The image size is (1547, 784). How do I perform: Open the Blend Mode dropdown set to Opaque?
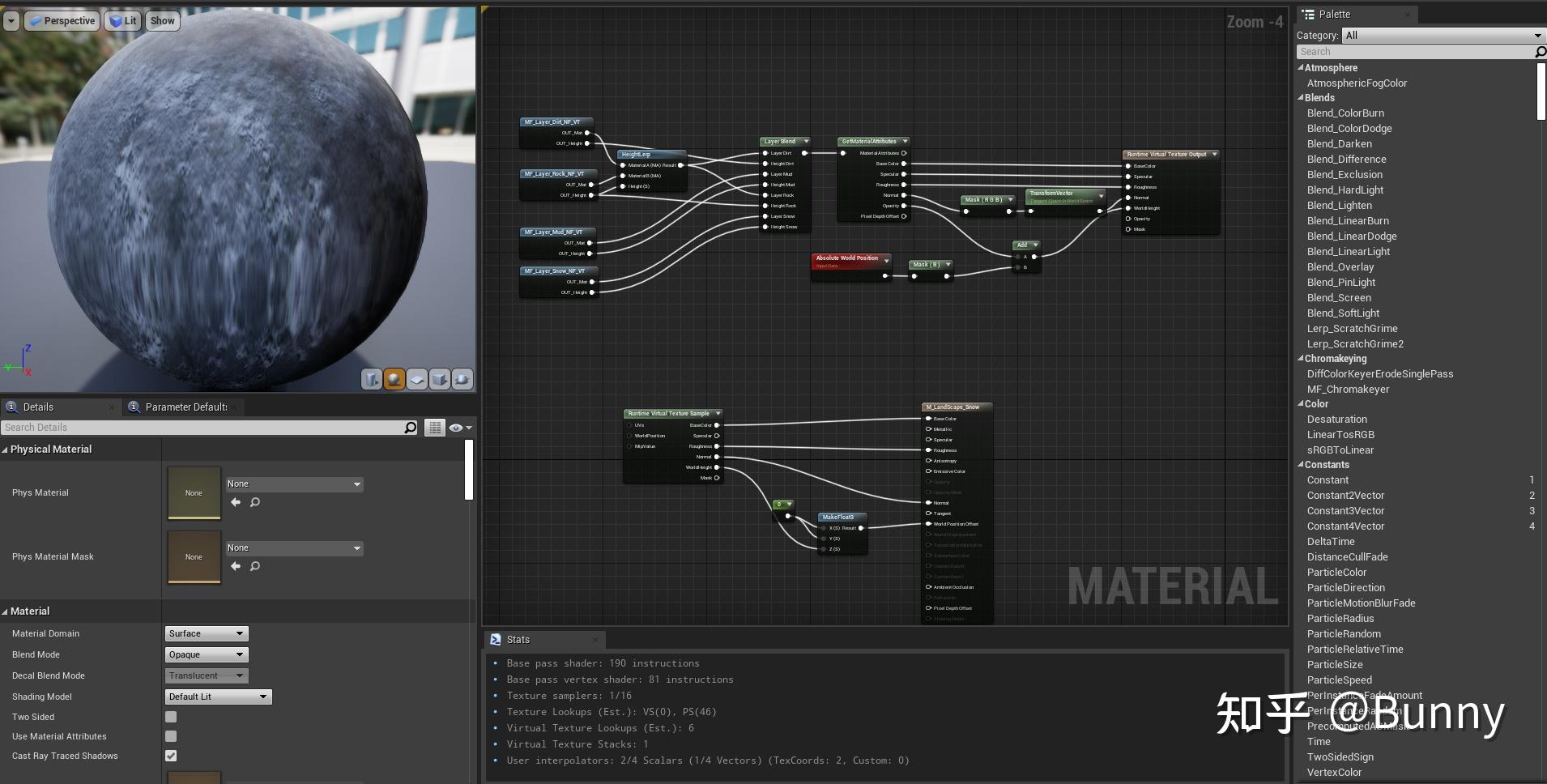205,654
